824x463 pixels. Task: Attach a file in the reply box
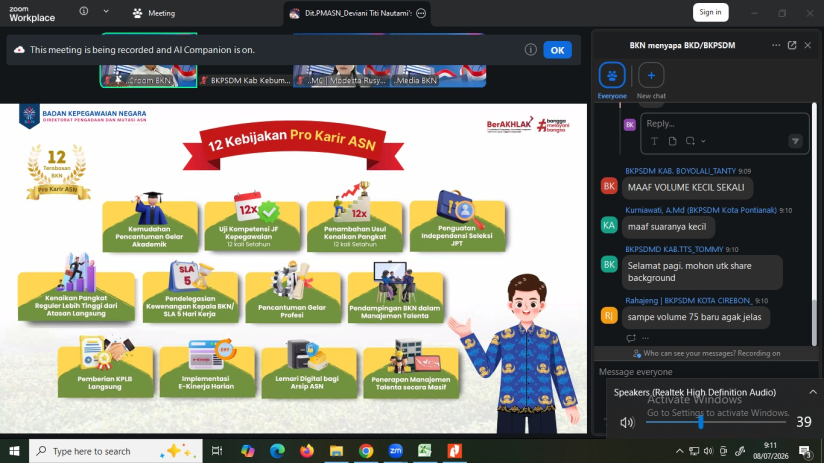672,141
